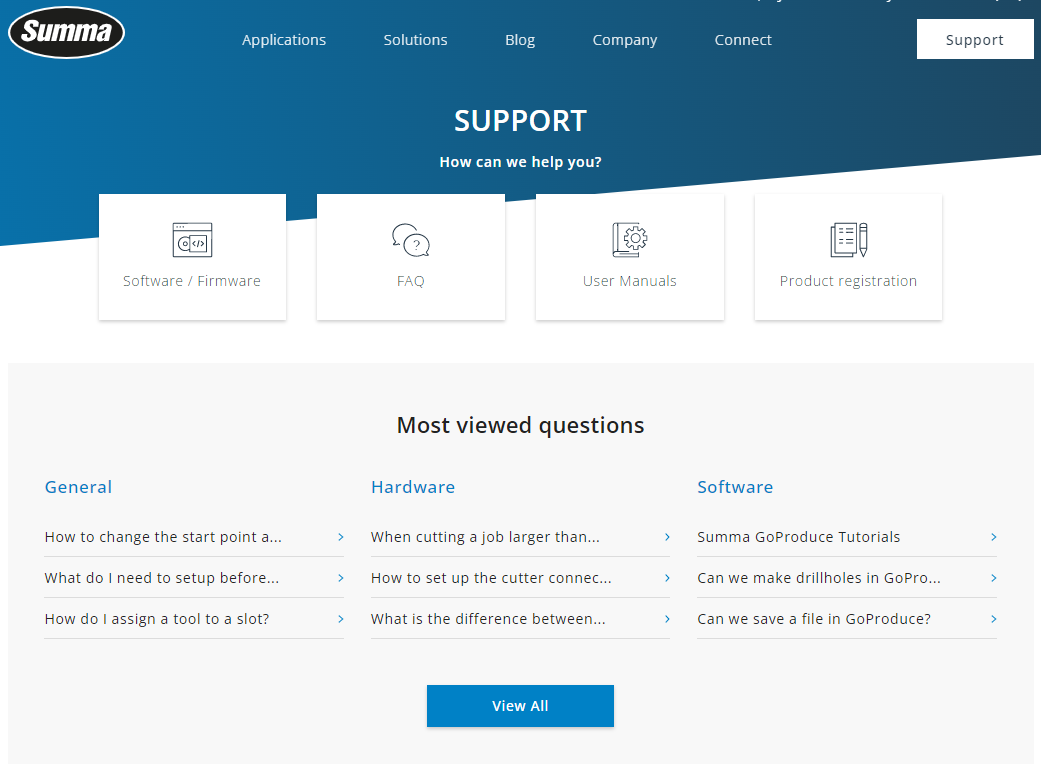Click chevron beside 'How do I assign a tool'
This screenshot has width=1041, height=764.
[341, 619]
